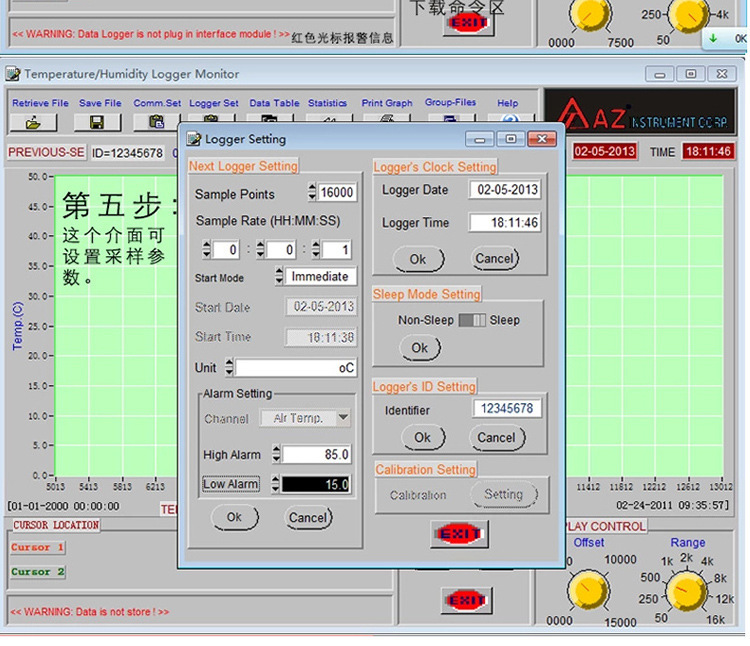The image size is (750, 646).
Task: Click the Low Alarm value field
Action: [x=316, y=485]
